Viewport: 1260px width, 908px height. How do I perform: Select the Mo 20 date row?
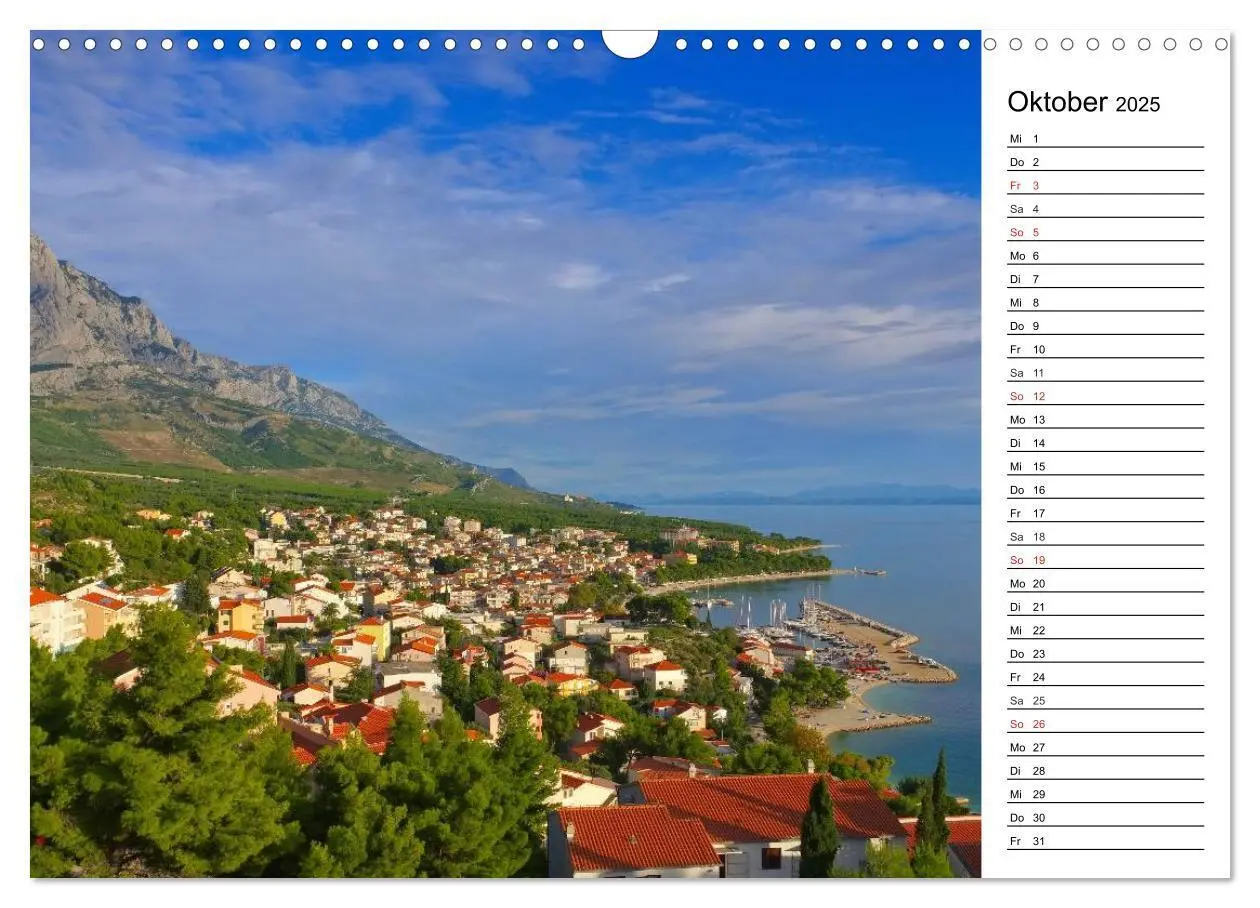[1105, 583]
